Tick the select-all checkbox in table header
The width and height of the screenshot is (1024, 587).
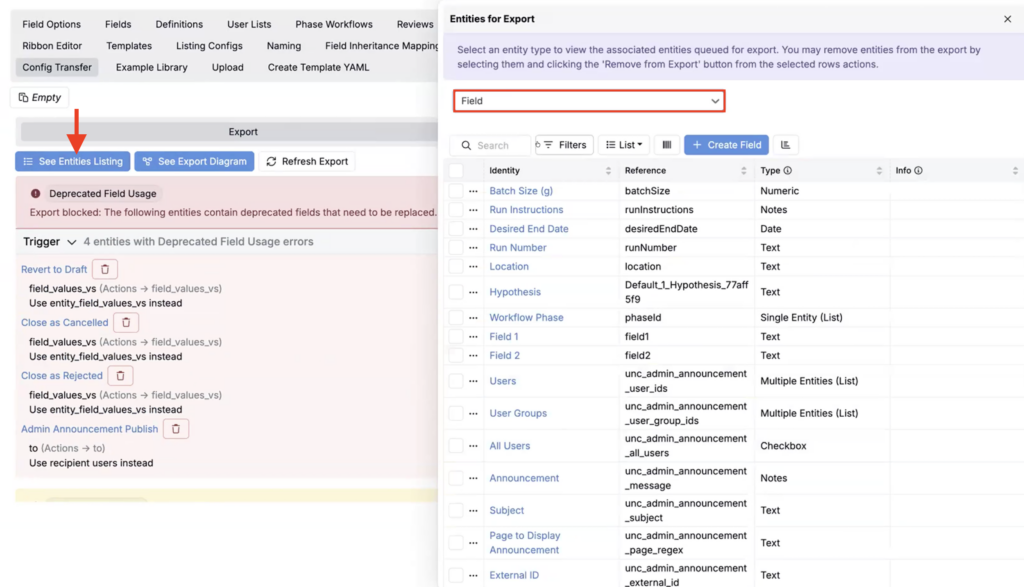coord(456,171)
